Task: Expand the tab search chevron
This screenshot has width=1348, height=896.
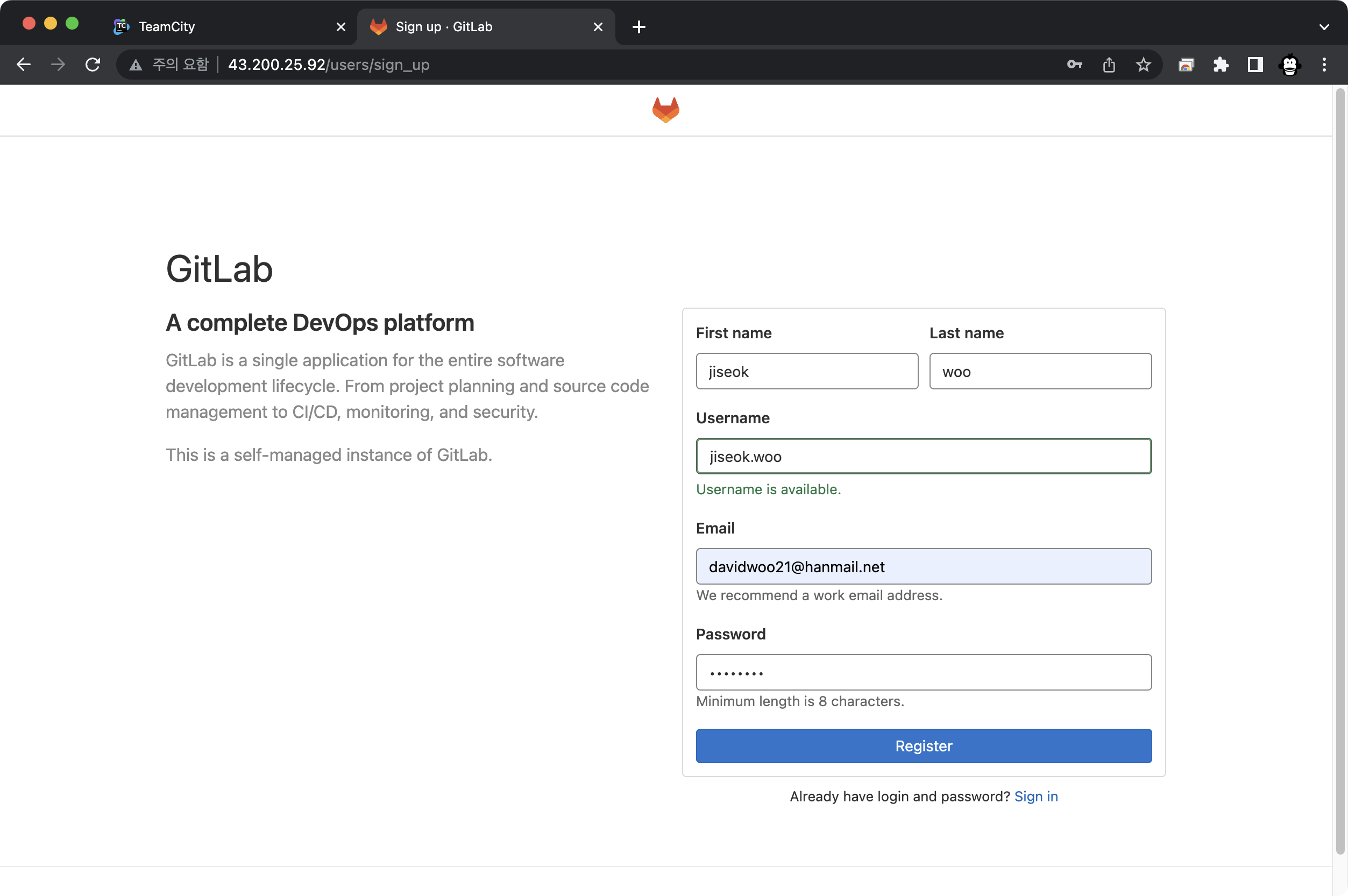Action: [x=1324, y=27]
